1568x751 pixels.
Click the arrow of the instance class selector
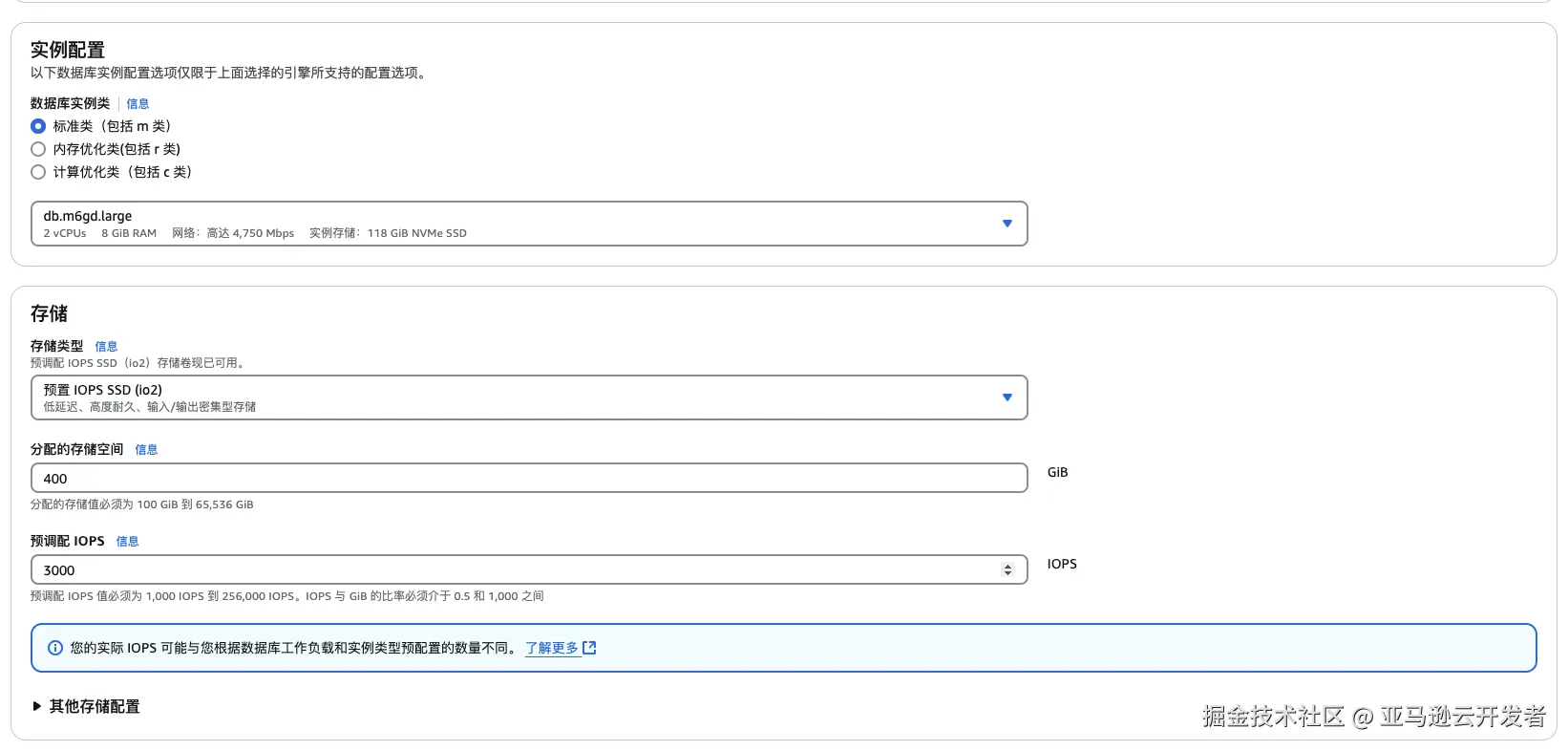click(x=1006, y=224)
